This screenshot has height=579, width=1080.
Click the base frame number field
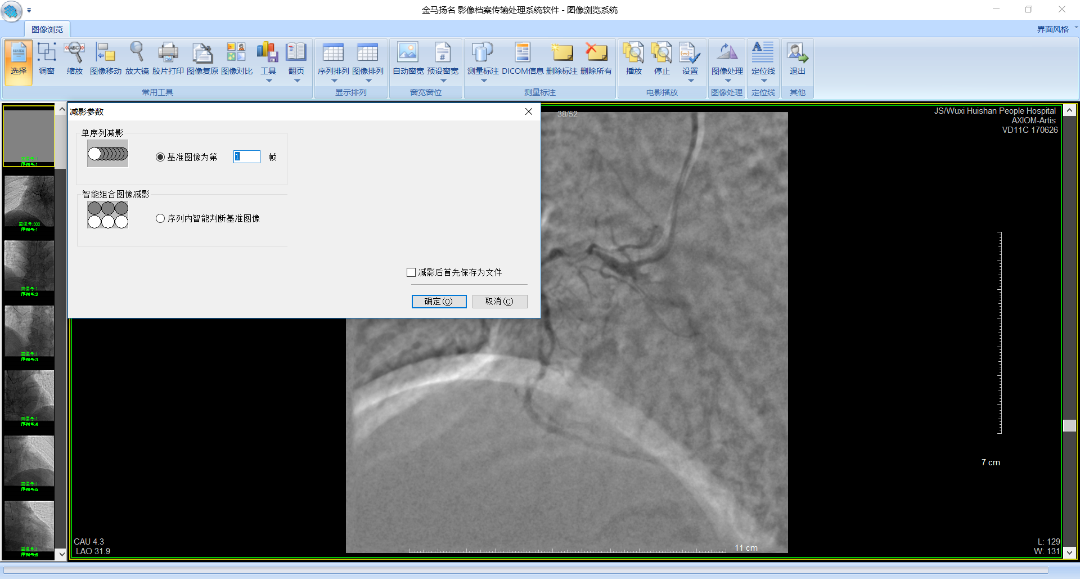pyautogui.click(x=247, y=157)
